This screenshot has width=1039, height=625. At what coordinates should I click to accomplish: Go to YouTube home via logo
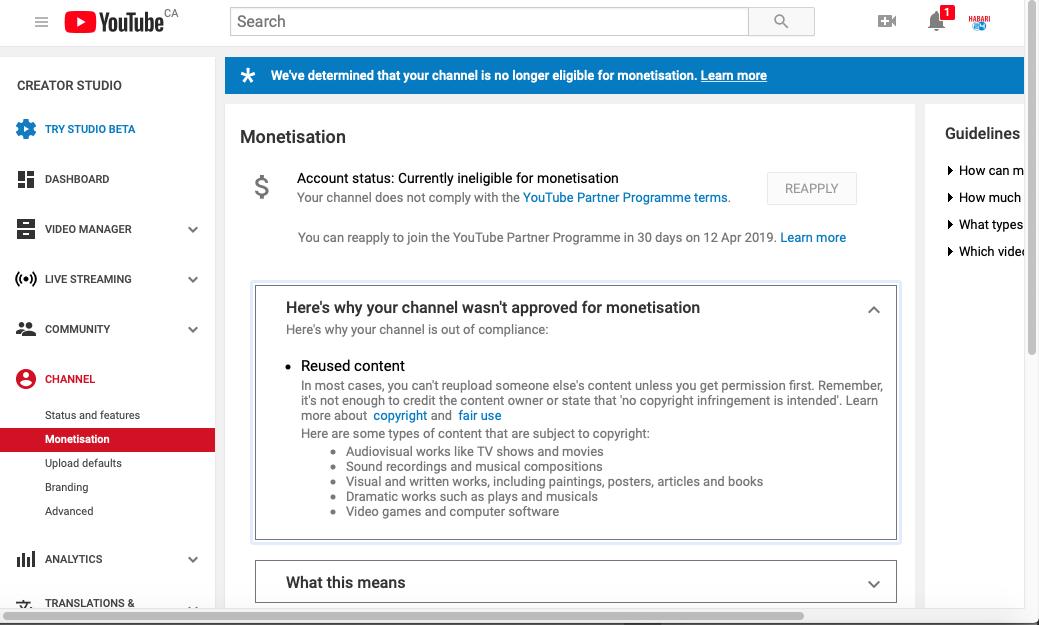click(114, 22)
